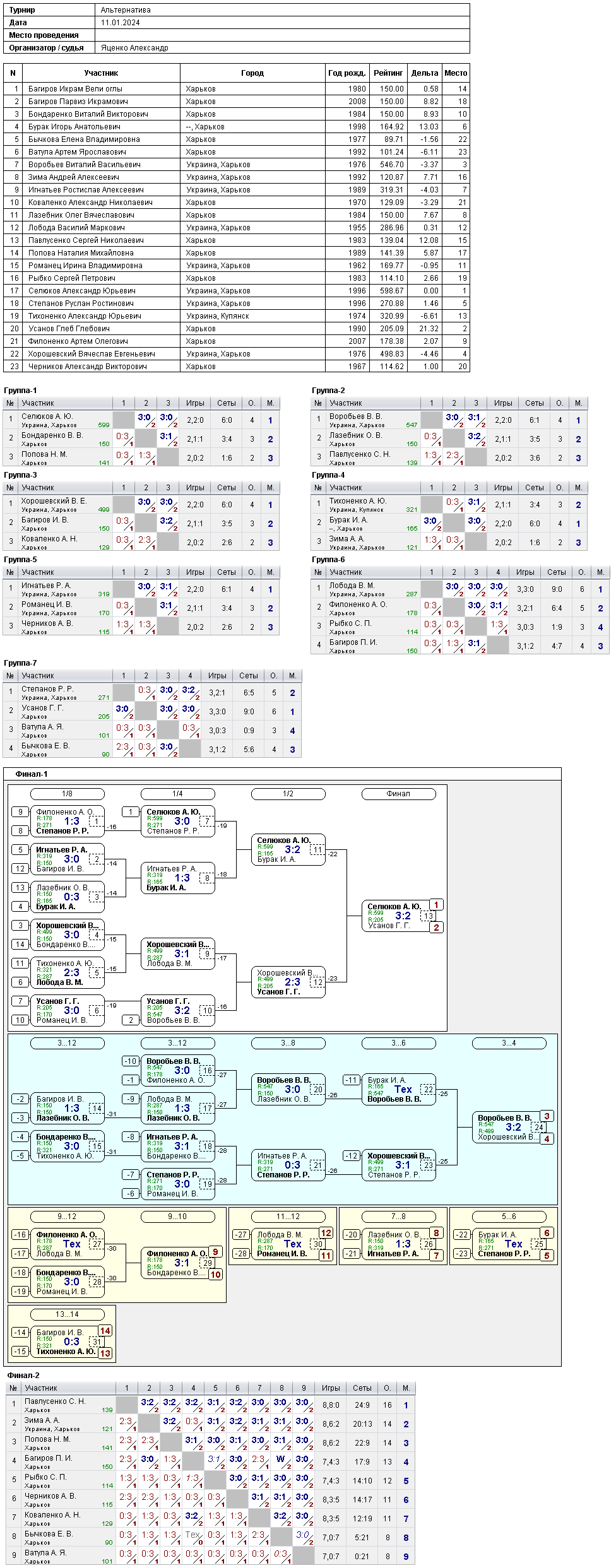Click Ватула А. Я. row in Финал-2 table

(x=211, y=1557)
